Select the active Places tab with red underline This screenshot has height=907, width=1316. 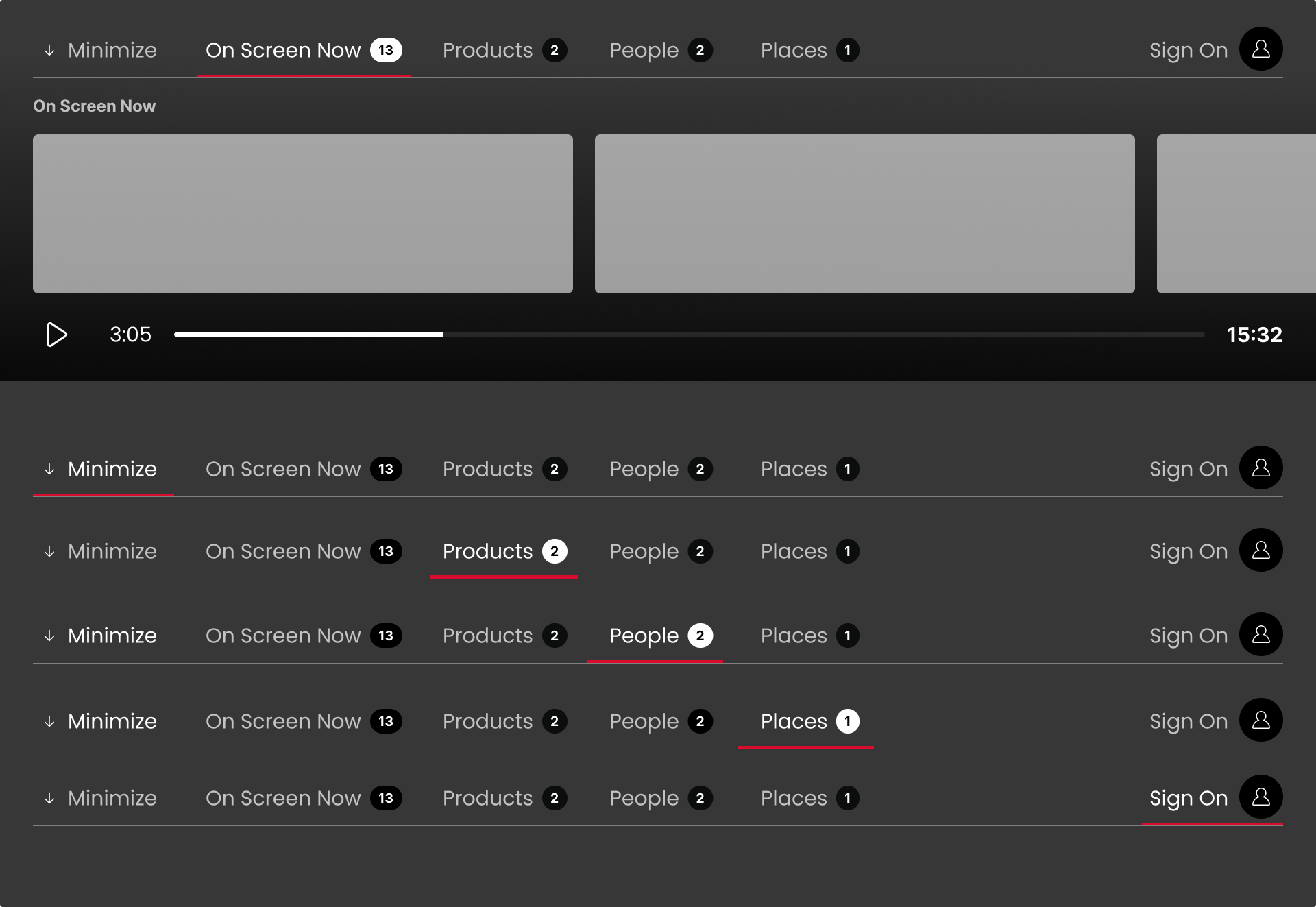(x=794, y=721)
